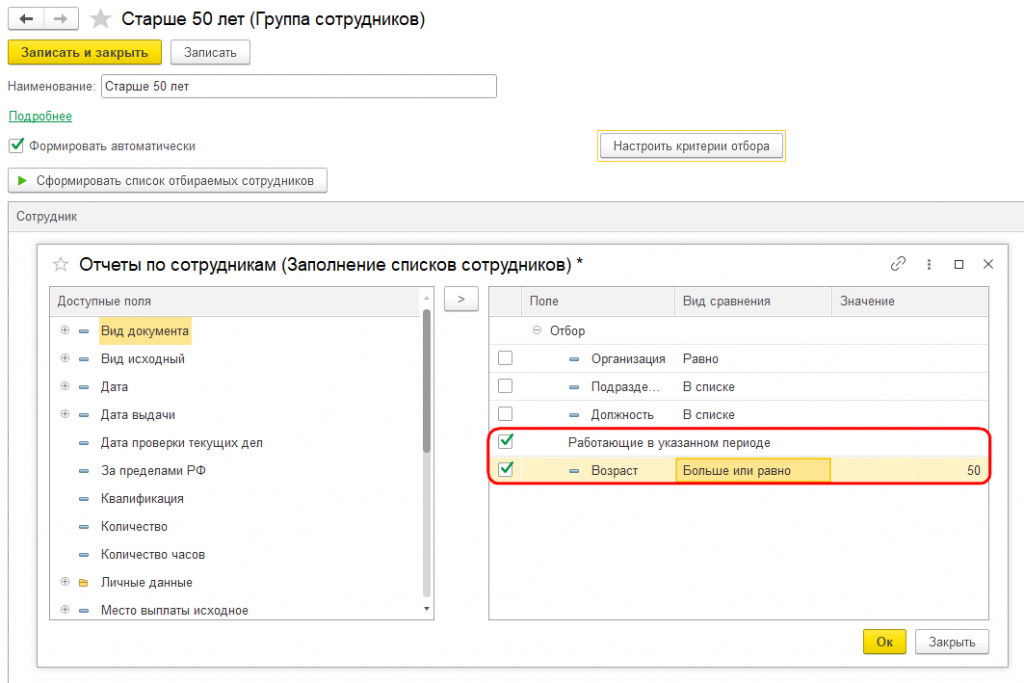Click Настроить критерии отбора button
Image resolution: width=1024 pixels, height=683 pixels.
tap(691, 146)
